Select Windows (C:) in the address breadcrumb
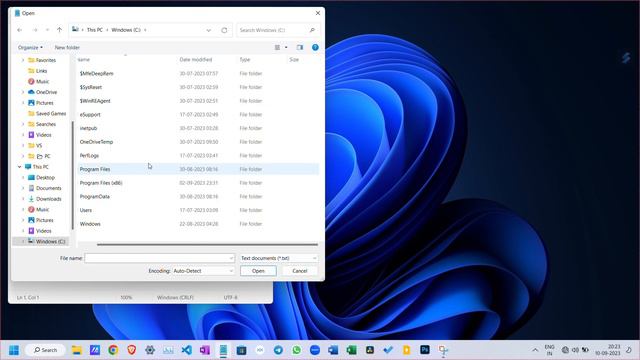640x360 pixels. pyautogui.click(x=126, y=30)
